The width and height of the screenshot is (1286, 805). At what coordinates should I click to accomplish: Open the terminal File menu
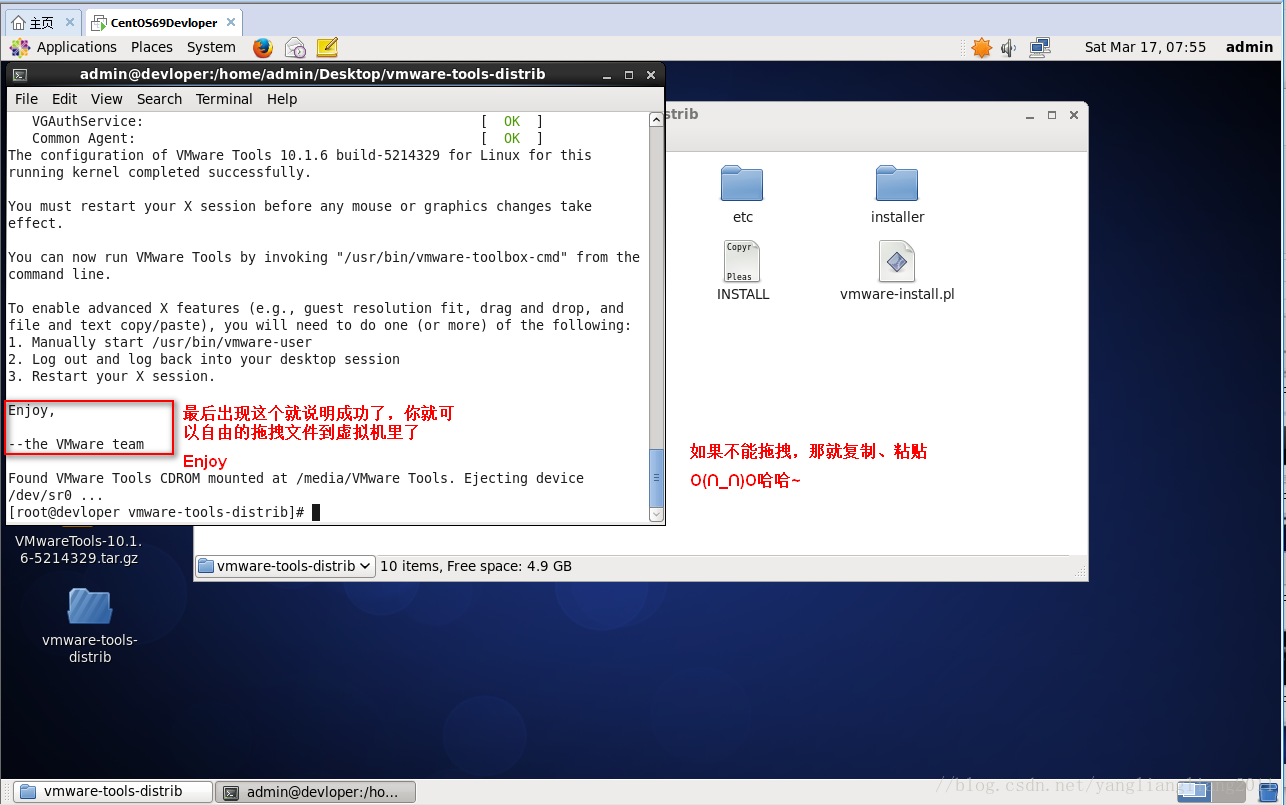(27, 99)
